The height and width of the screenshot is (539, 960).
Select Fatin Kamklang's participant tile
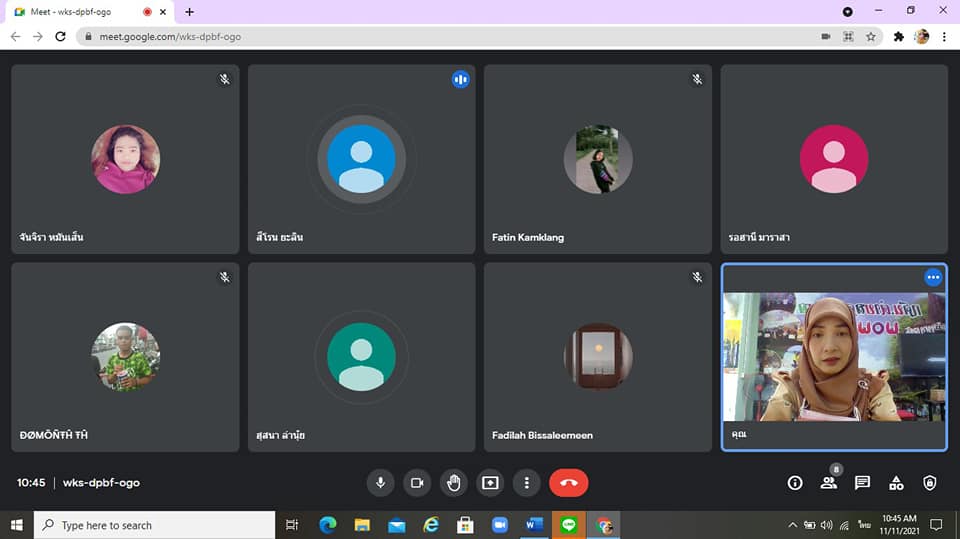click(598, 159)
